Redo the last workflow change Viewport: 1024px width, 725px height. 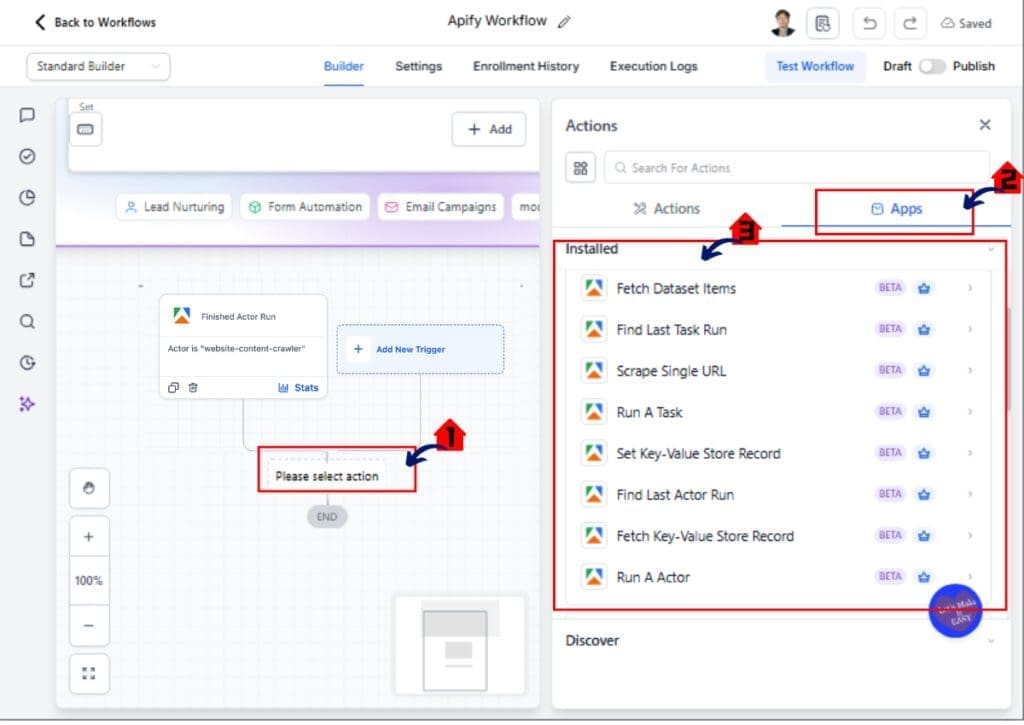910,24
